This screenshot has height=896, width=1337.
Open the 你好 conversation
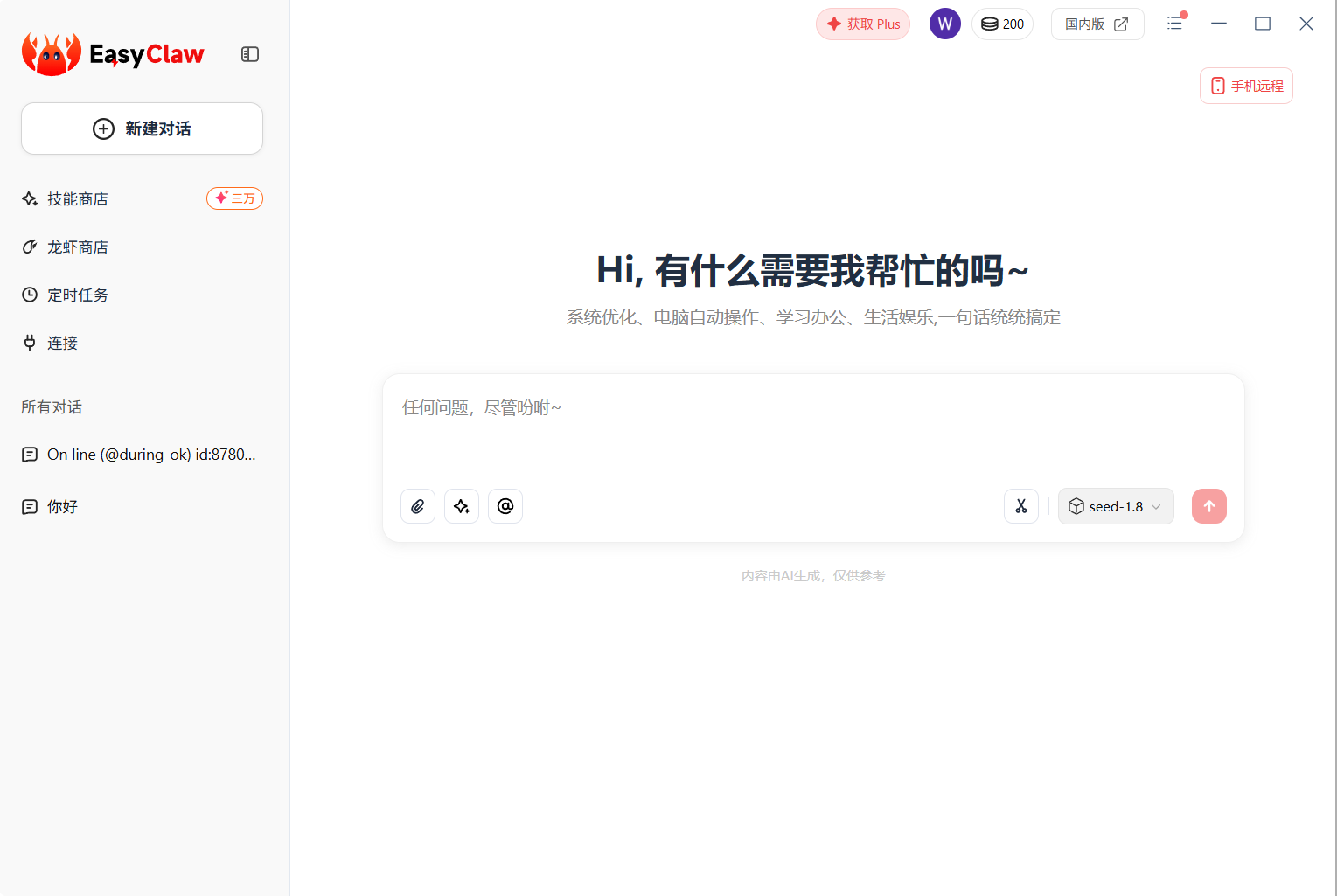[x=61, y=506]
